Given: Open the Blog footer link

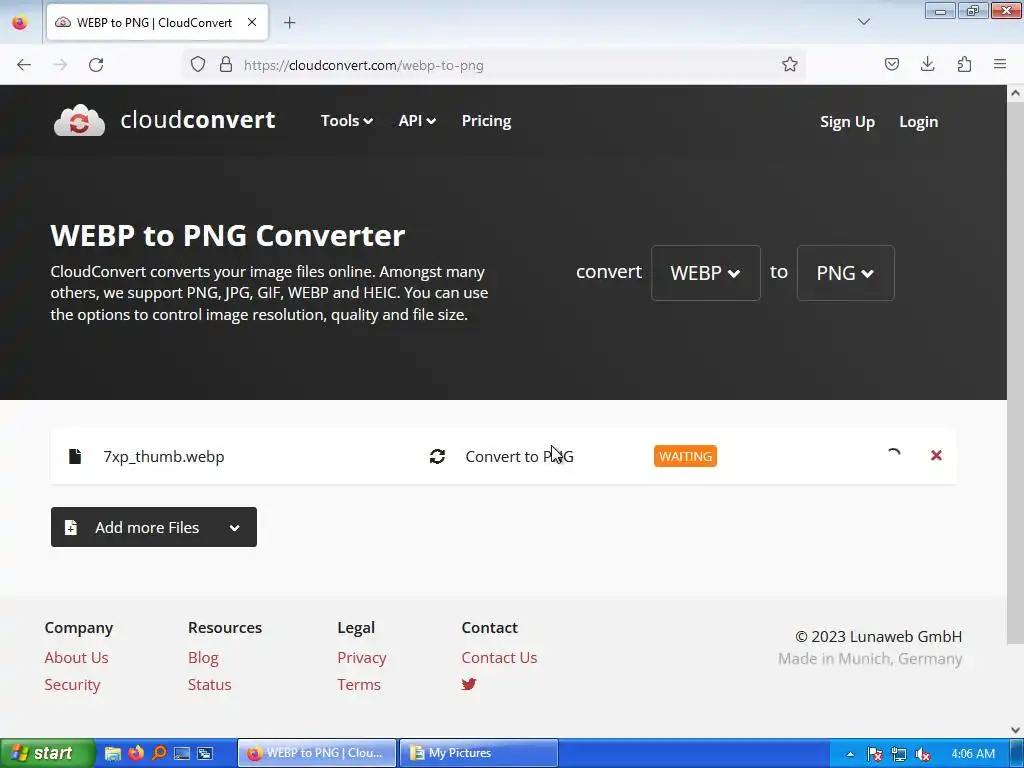Looking at the screenshot, I should click(203, 658).
